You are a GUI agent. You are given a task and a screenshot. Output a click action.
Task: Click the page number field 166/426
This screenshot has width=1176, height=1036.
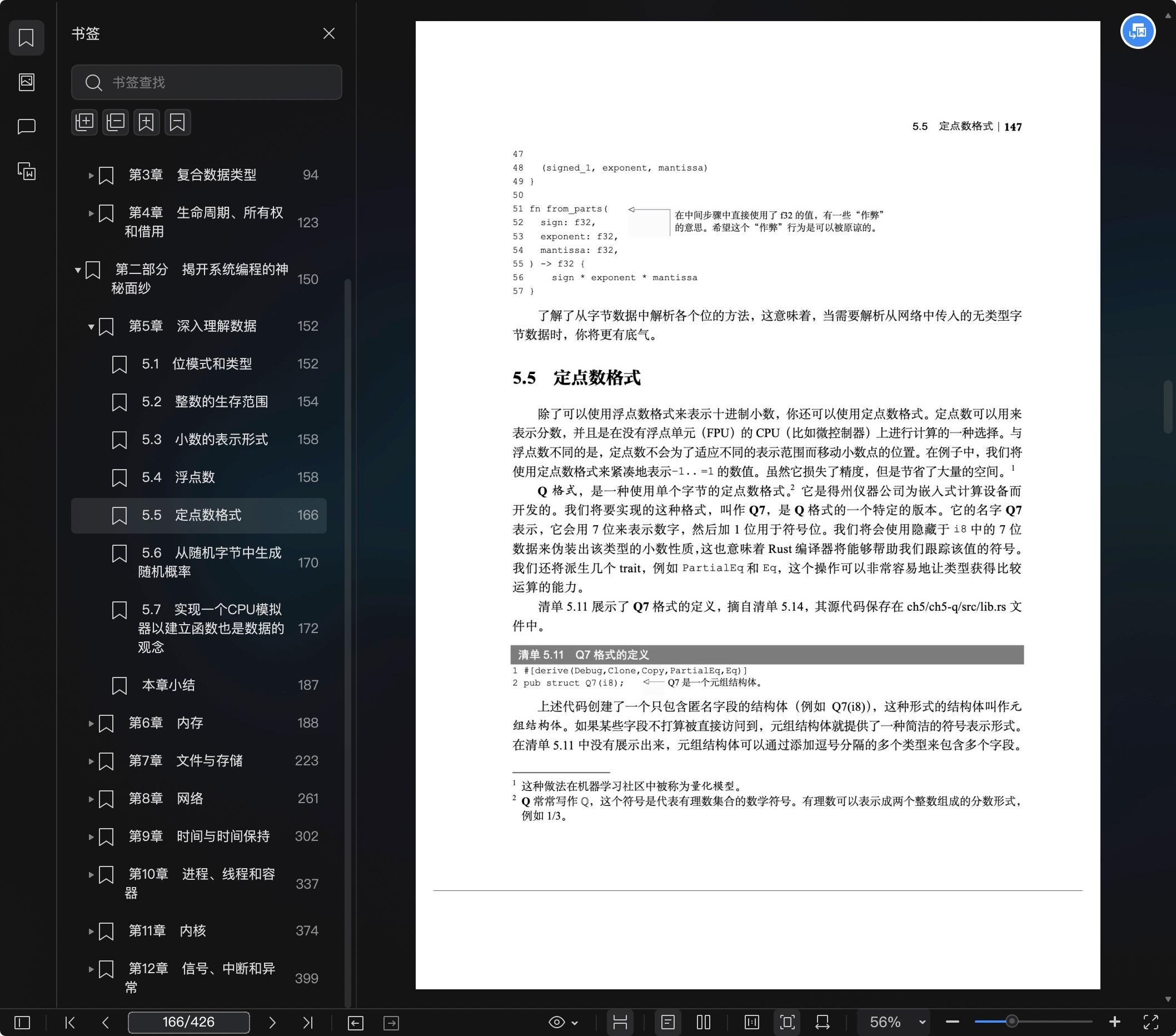[x=189, y=1022]
